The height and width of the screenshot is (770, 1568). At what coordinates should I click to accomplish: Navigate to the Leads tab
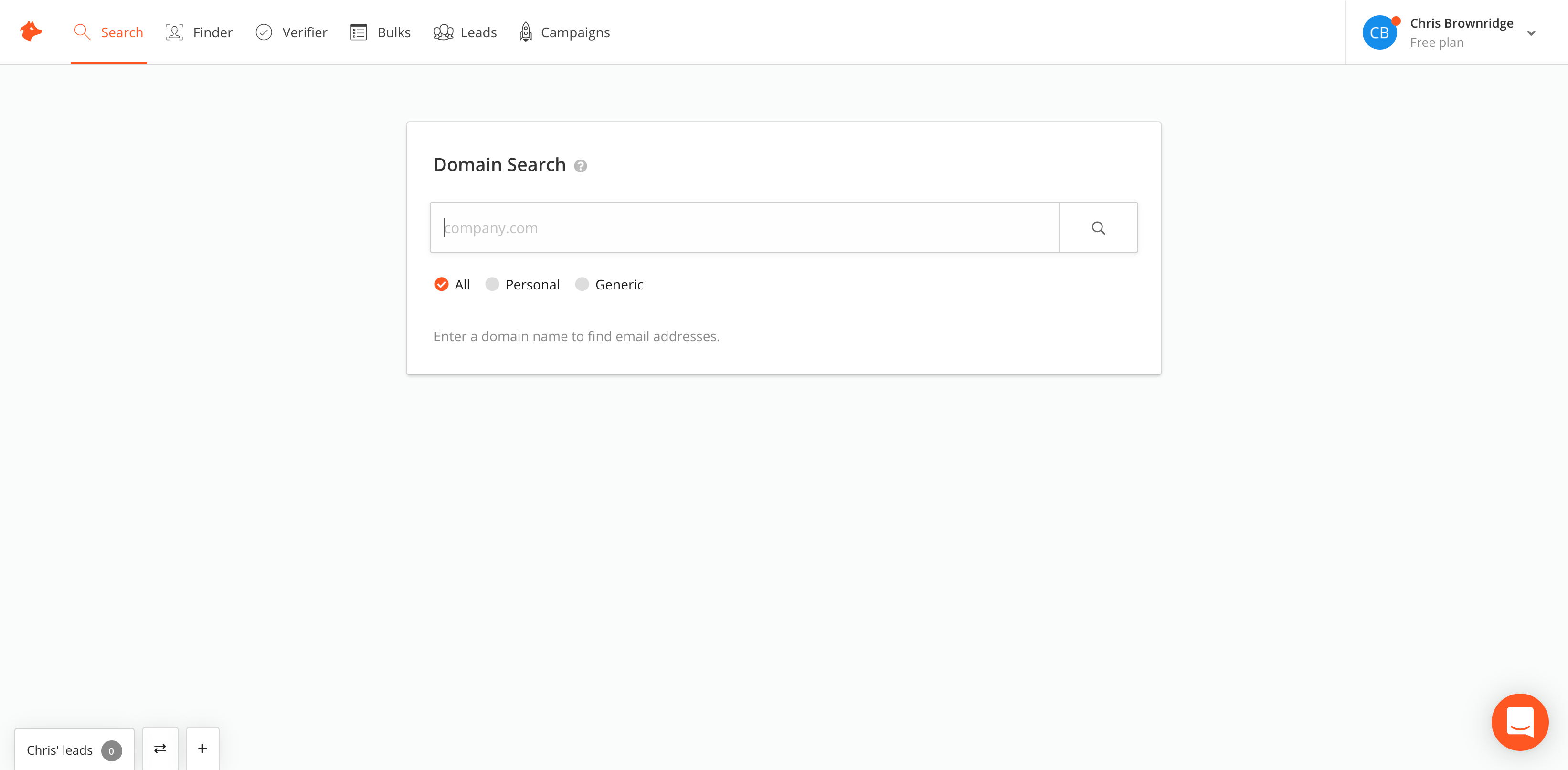point(465,32)
